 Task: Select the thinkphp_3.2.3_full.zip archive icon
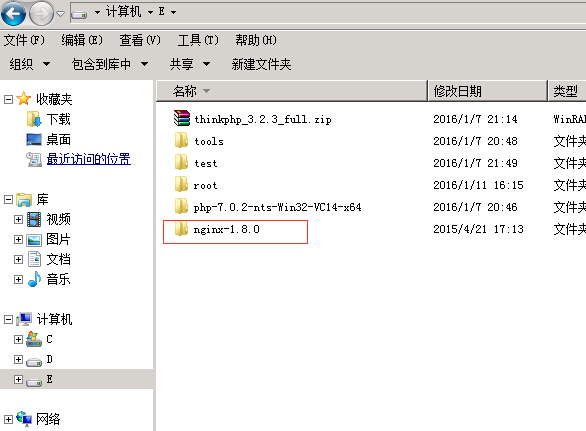[x=182, y=118]
